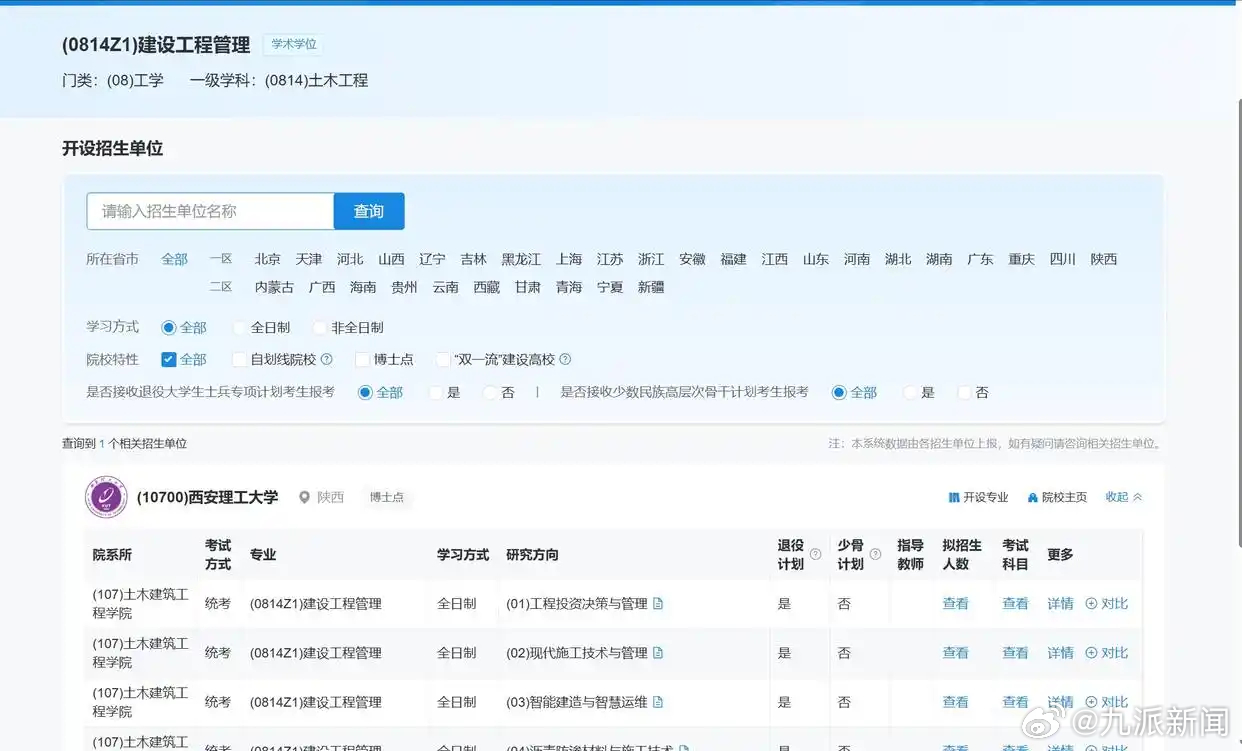The image size is (1242, 751).
Task: Click the help icon beside 自划线院校
Action: 326,359
